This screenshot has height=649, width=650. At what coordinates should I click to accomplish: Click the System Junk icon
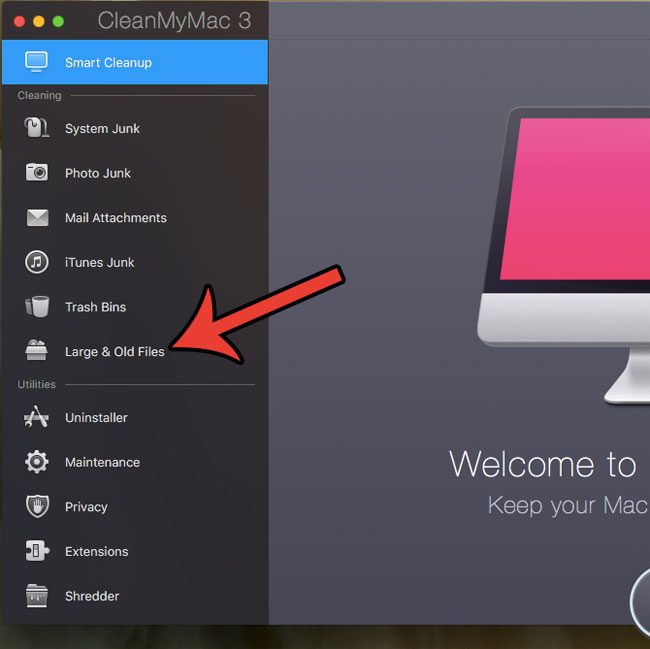[36, 128]
